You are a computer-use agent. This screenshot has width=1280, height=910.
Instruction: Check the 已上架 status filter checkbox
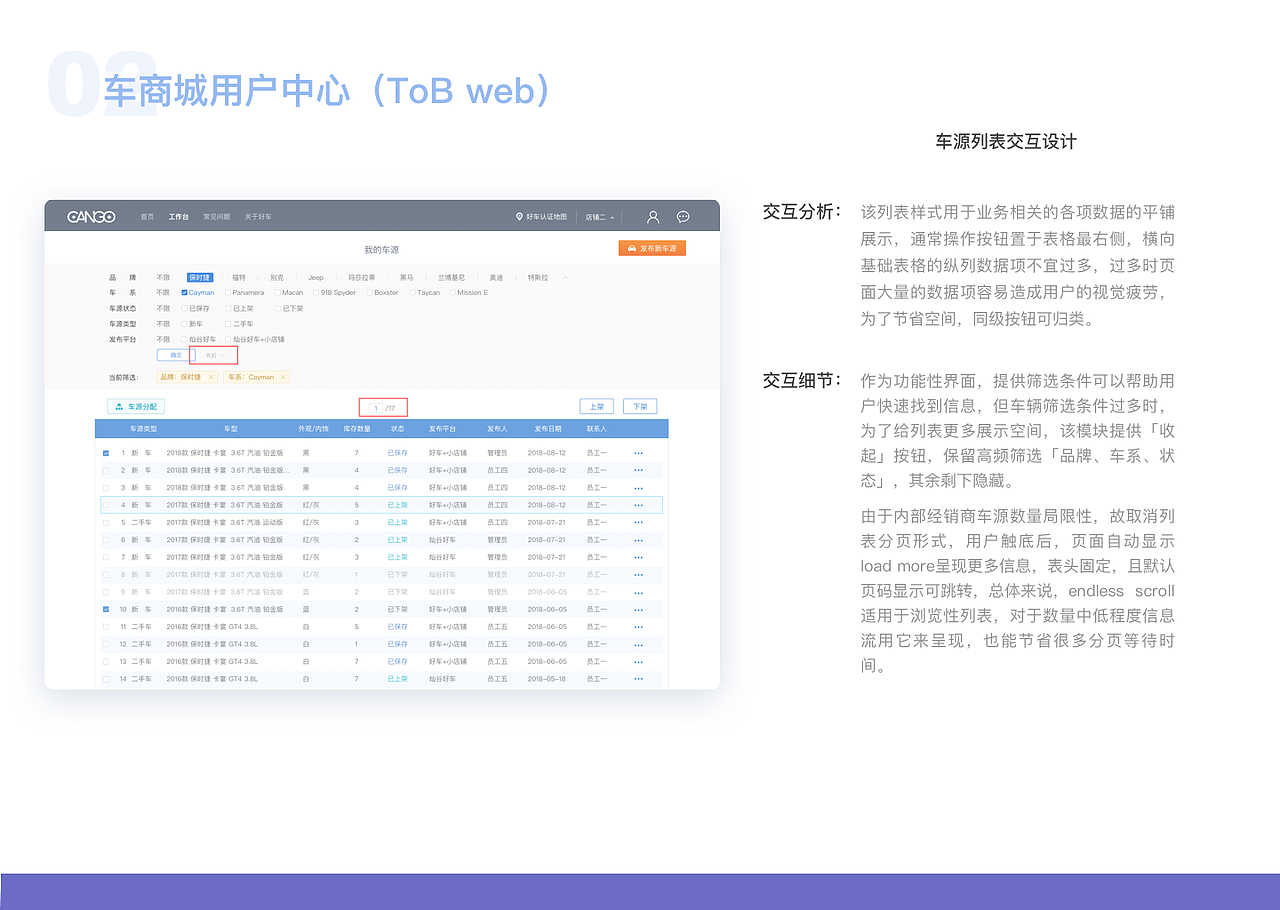coord(228,308)
